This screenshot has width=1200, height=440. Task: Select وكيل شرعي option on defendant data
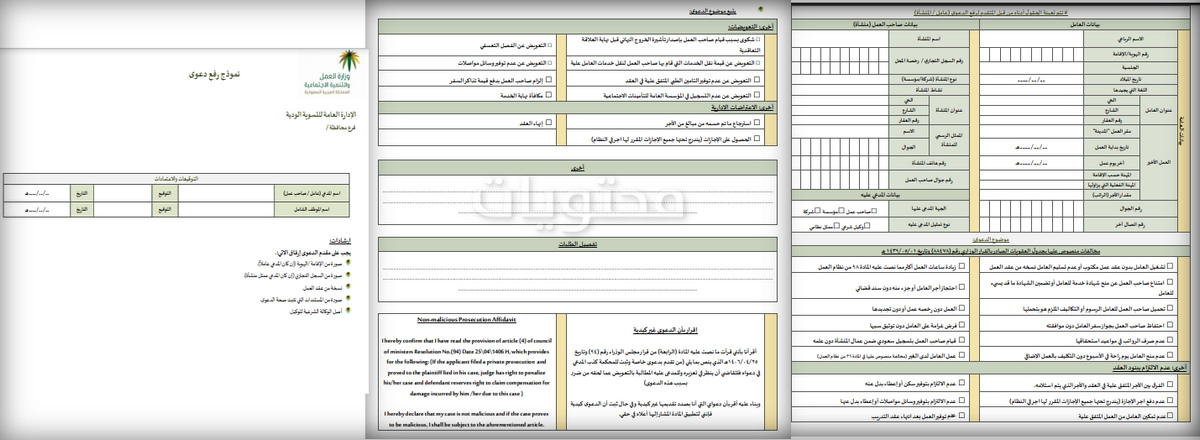(x=867, y=225)
